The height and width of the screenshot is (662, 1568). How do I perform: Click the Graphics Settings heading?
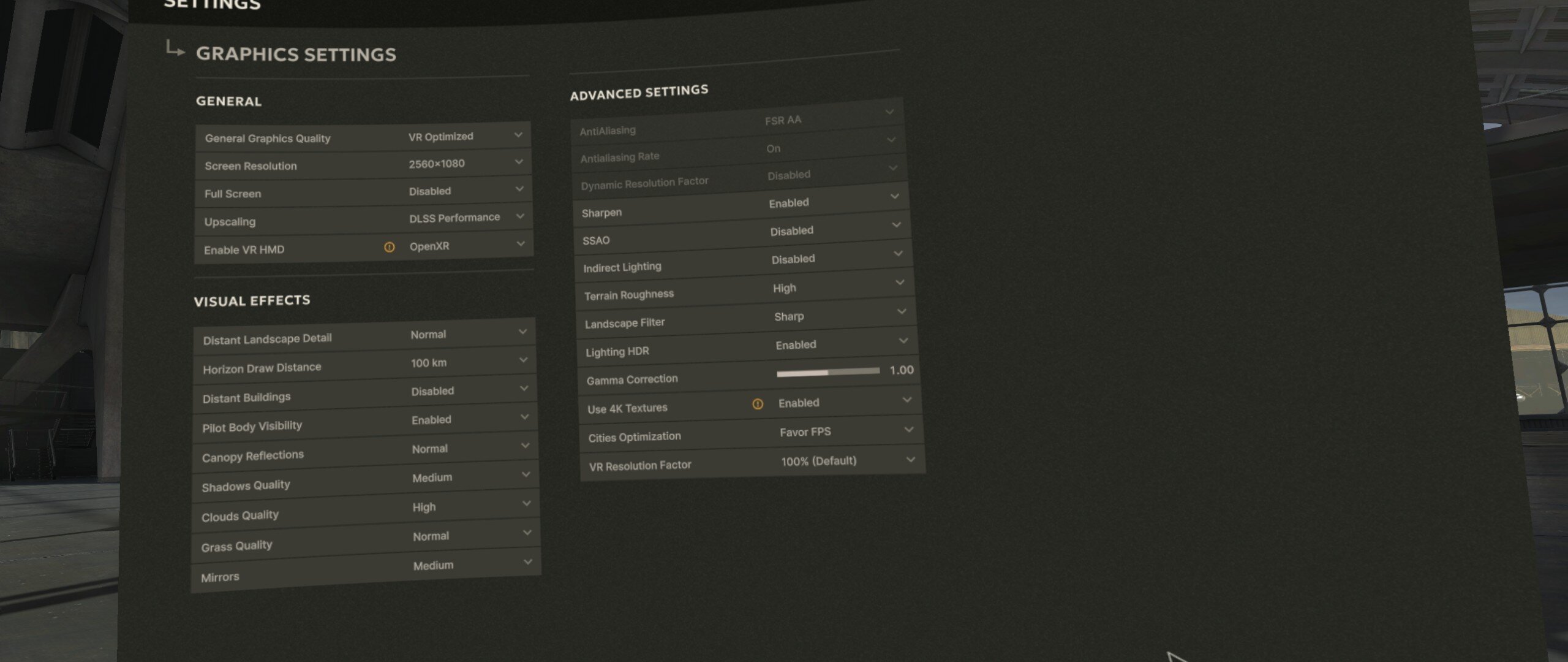pyautogui.click(x=296, y=55)
